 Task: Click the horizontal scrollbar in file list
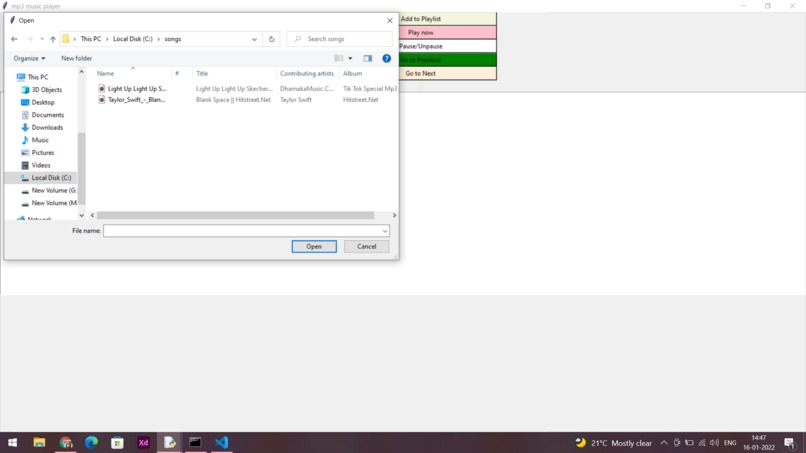pyautogui.click(x=235, y=215)
